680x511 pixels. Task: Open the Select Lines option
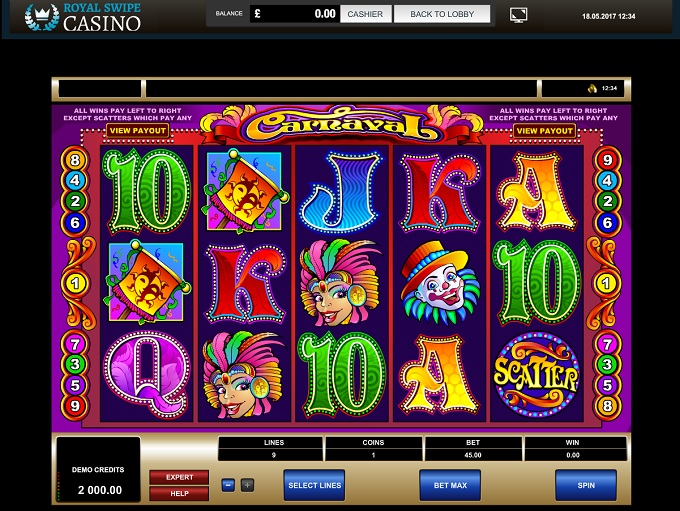coord(314,485)
